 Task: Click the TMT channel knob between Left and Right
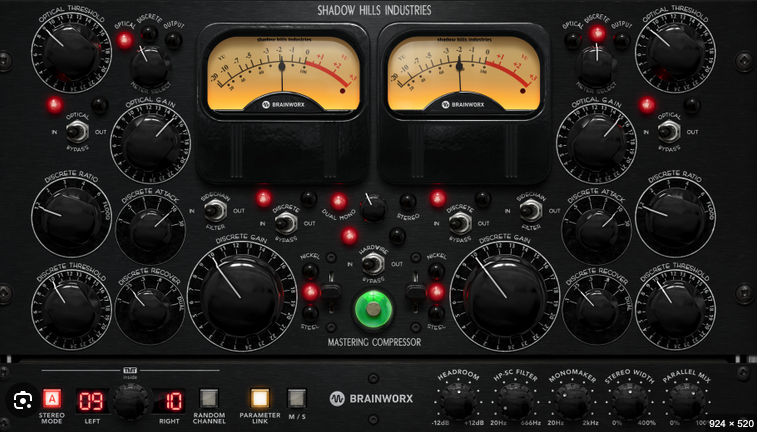coord(130,402)
